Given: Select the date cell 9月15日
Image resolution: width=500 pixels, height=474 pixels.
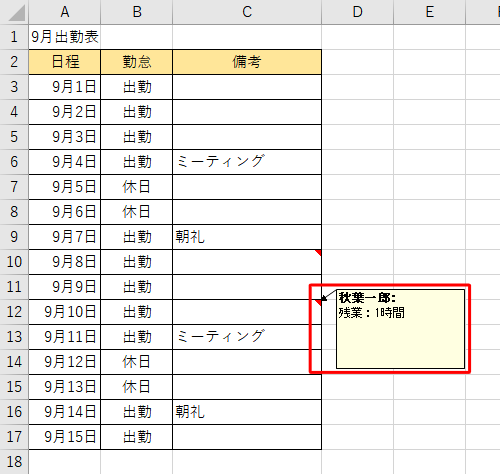Looking at the screenshot, I should (65, 437).
